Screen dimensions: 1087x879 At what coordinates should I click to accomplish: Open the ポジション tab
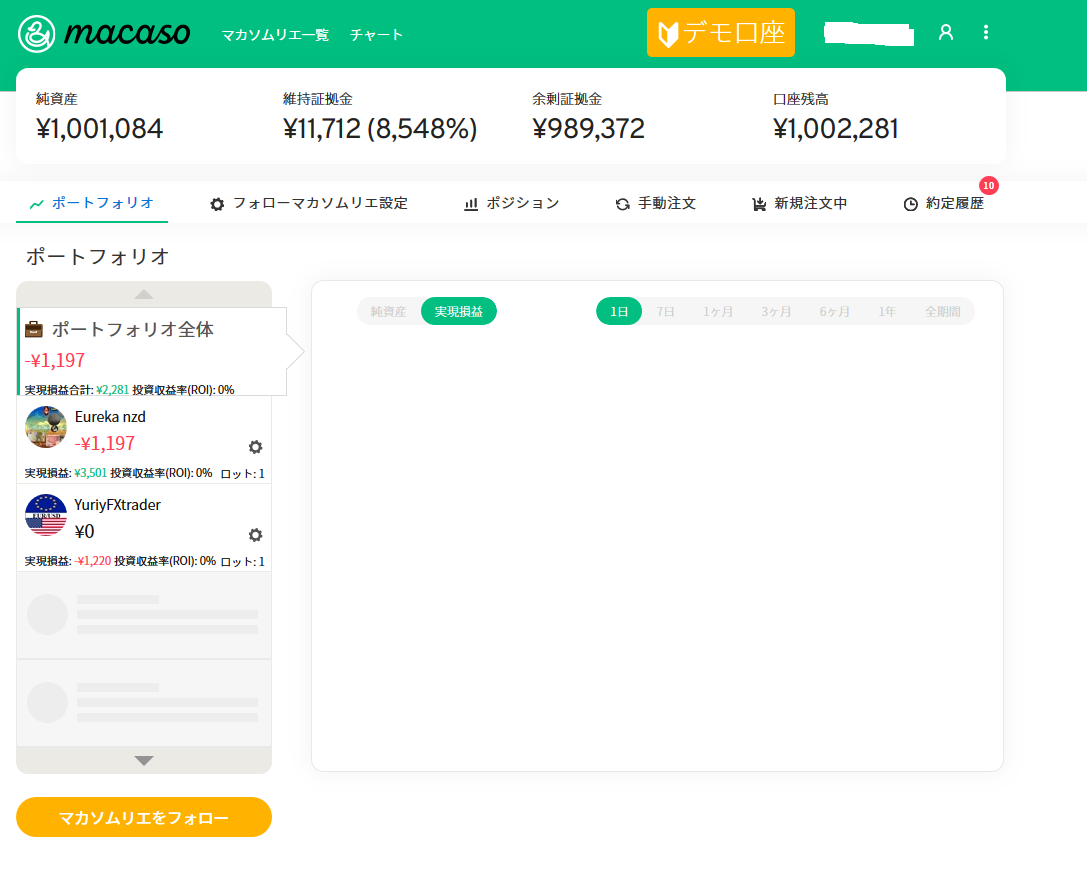(511, 203)
